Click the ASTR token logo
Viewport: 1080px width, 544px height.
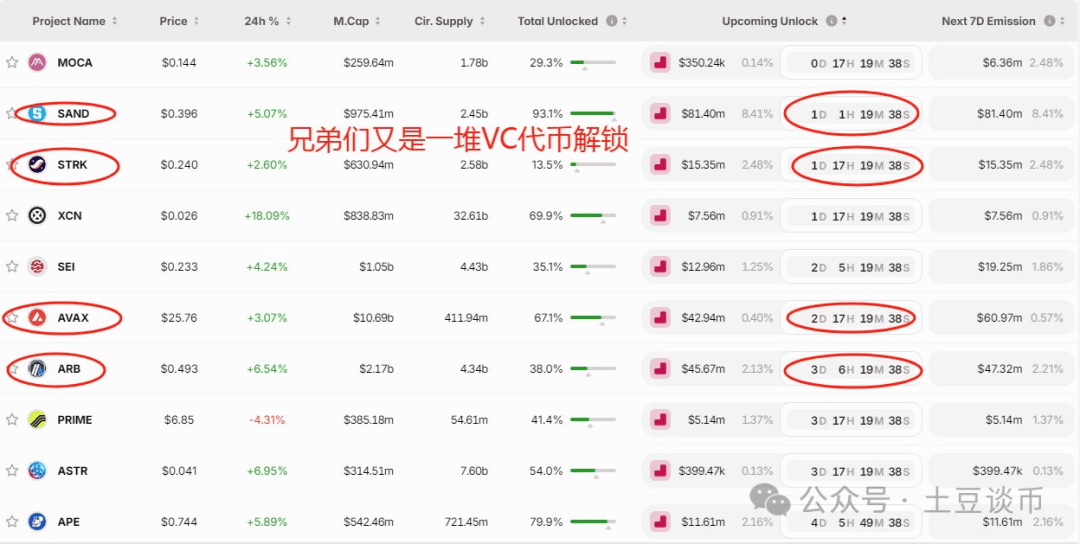(37, 470)
